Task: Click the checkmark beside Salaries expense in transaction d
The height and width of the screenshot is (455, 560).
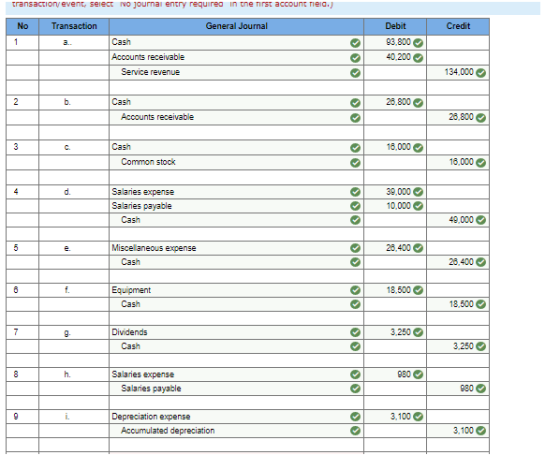Action: click(355, 192)
